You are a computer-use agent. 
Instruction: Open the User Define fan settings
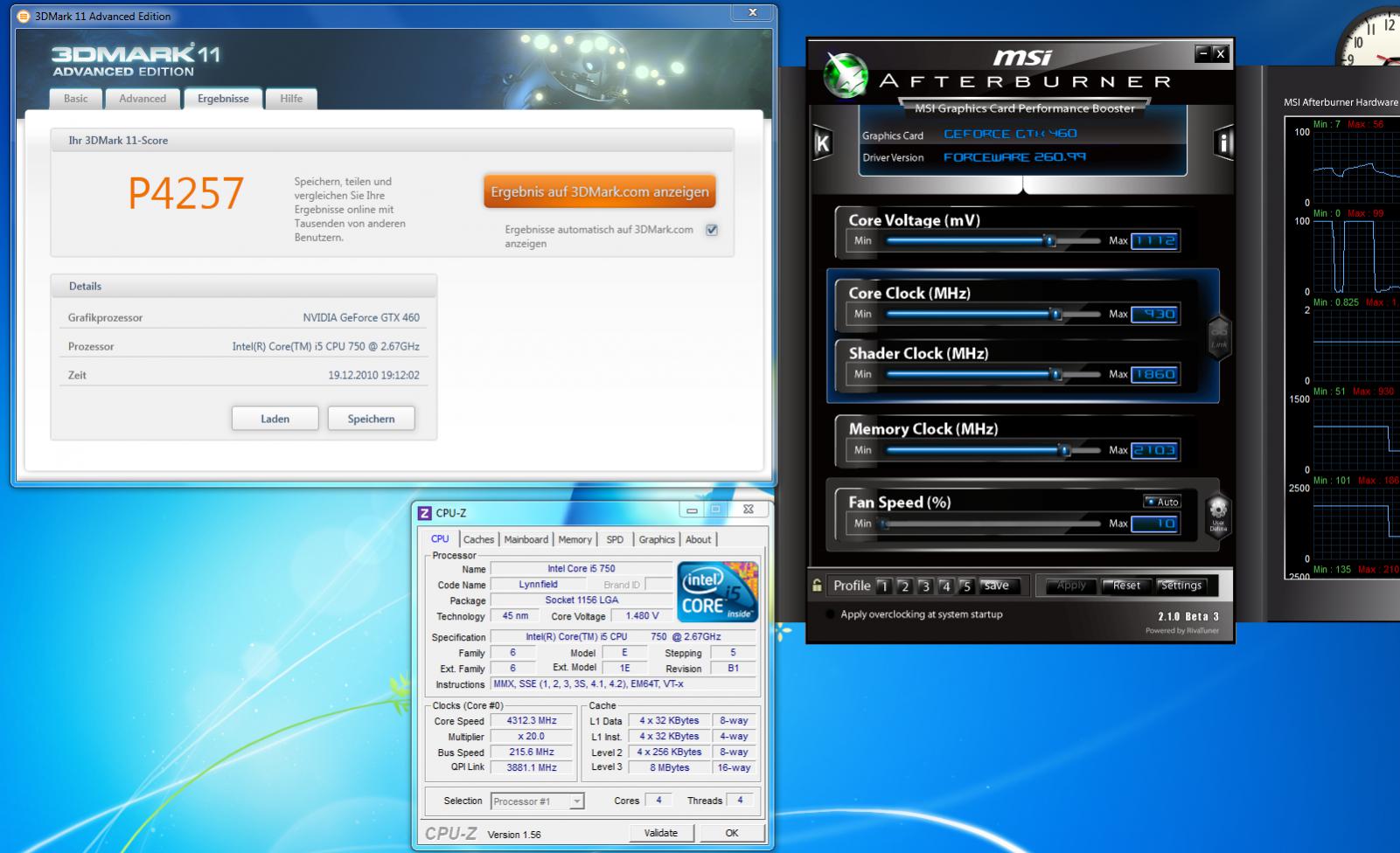[x=1218, y=514]
